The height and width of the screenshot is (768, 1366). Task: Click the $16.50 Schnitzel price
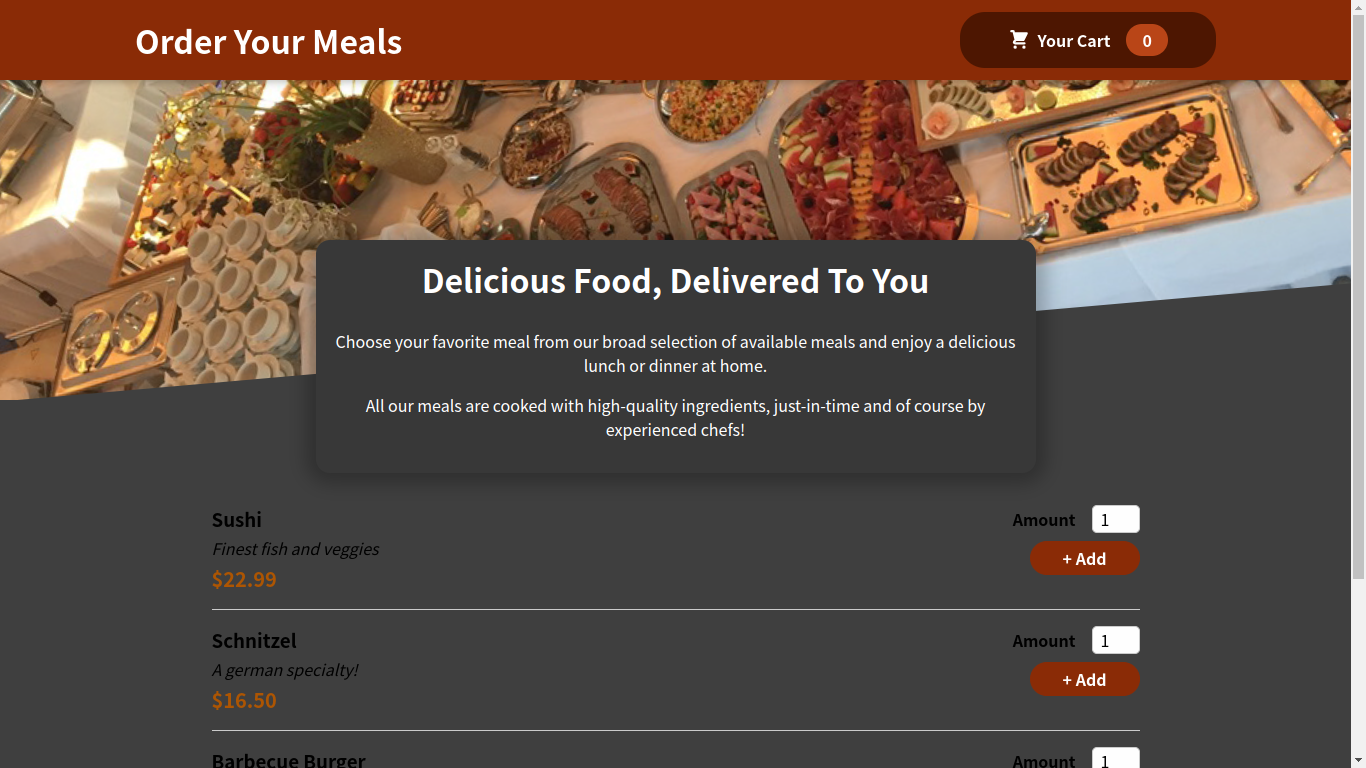[244, 700]
